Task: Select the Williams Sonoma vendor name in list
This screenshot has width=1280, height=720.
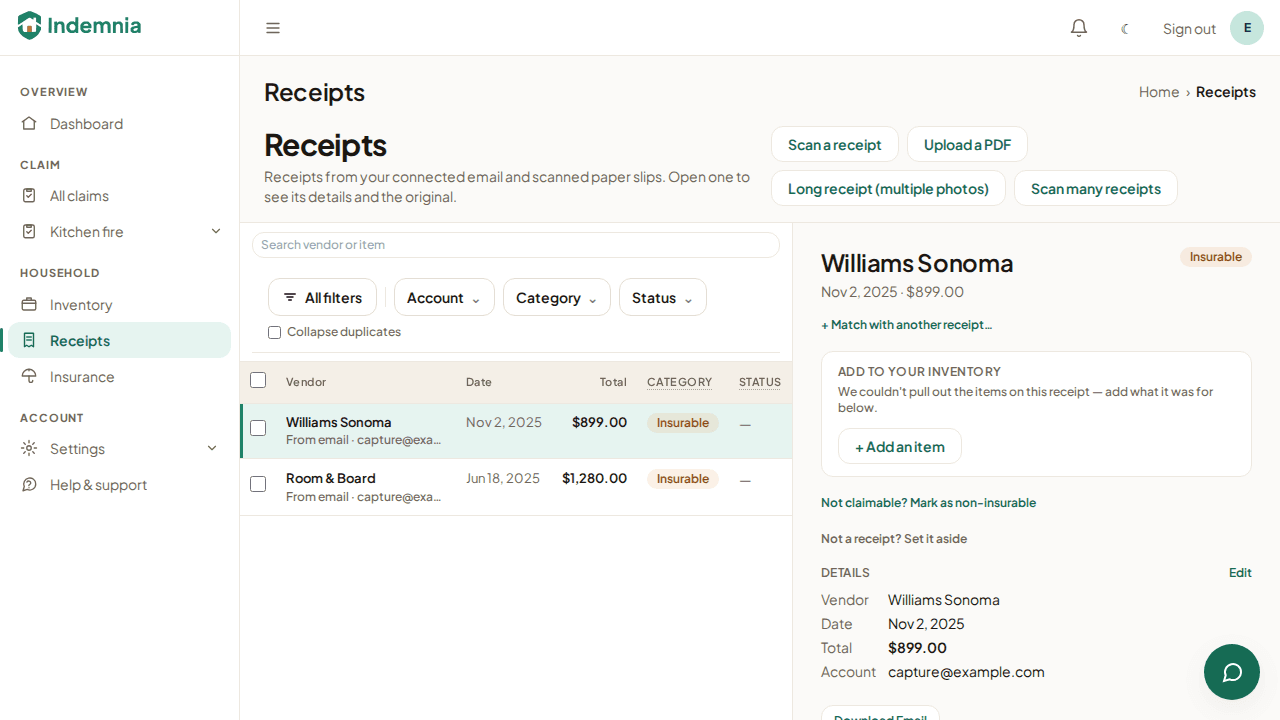Action: [x=339, y=422]
